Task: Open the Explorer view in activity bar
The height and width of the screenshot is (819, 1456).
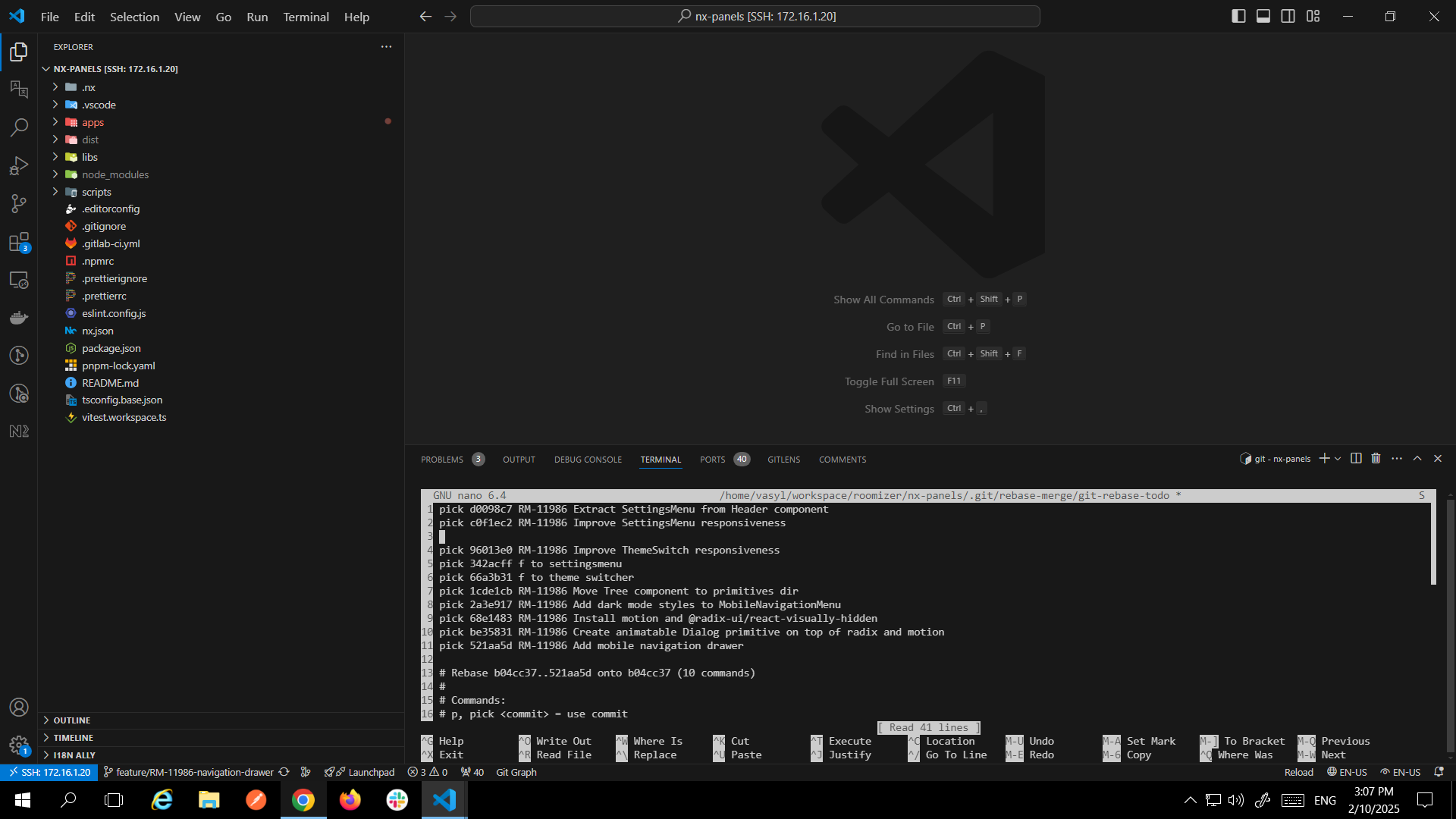Action: (x=19, y=52)
